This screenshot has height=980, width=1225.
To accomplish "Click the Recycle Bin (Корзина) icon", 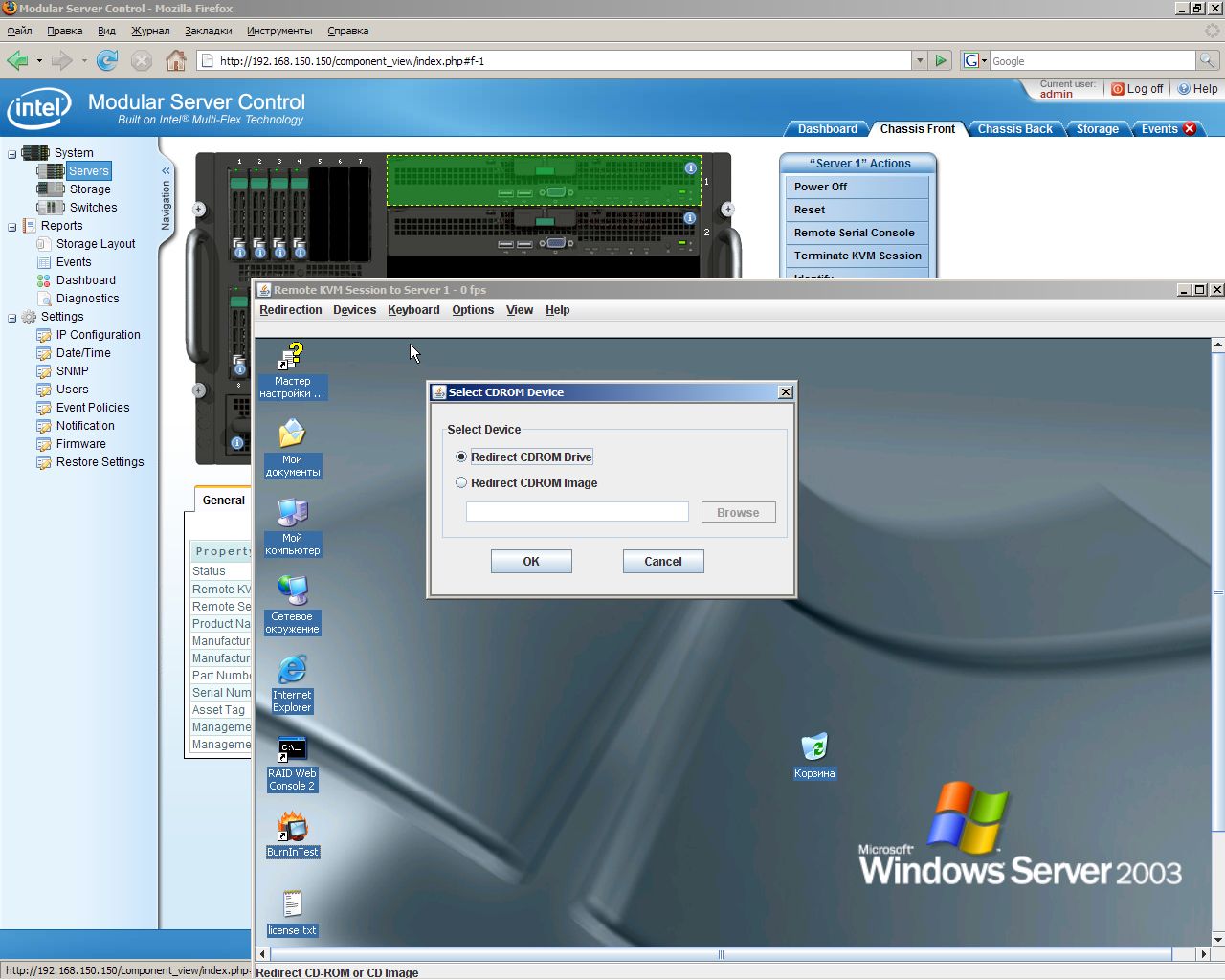I will (x=813, y=747).
